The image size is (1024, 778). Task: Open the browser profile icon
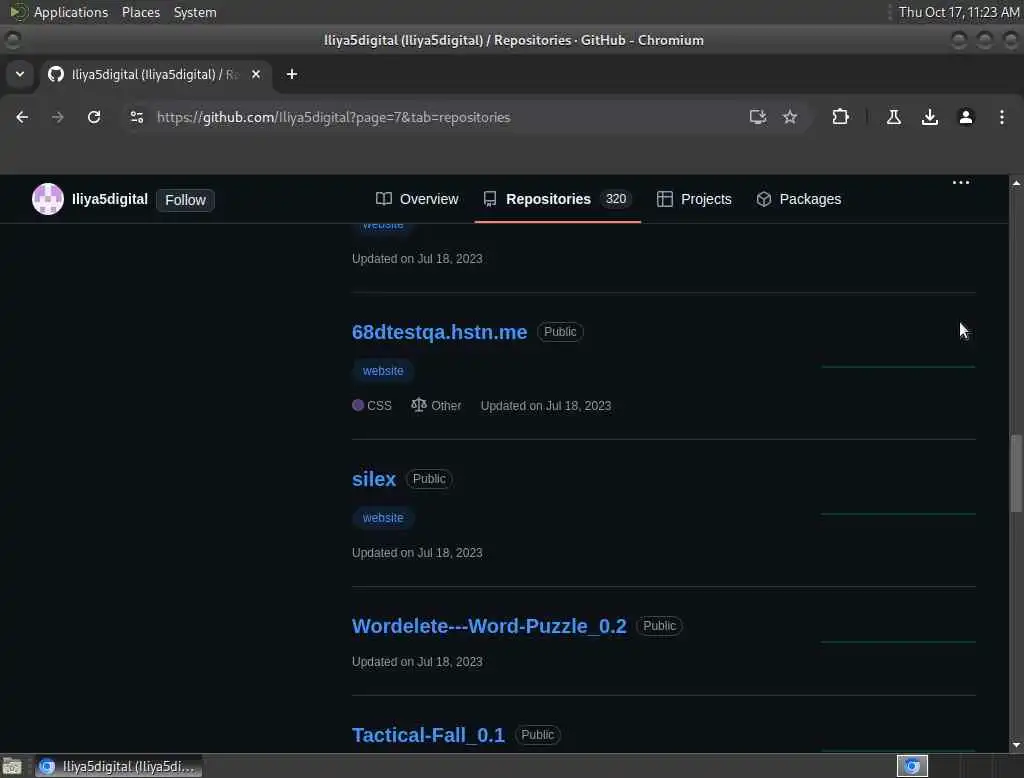pos(966,117)
